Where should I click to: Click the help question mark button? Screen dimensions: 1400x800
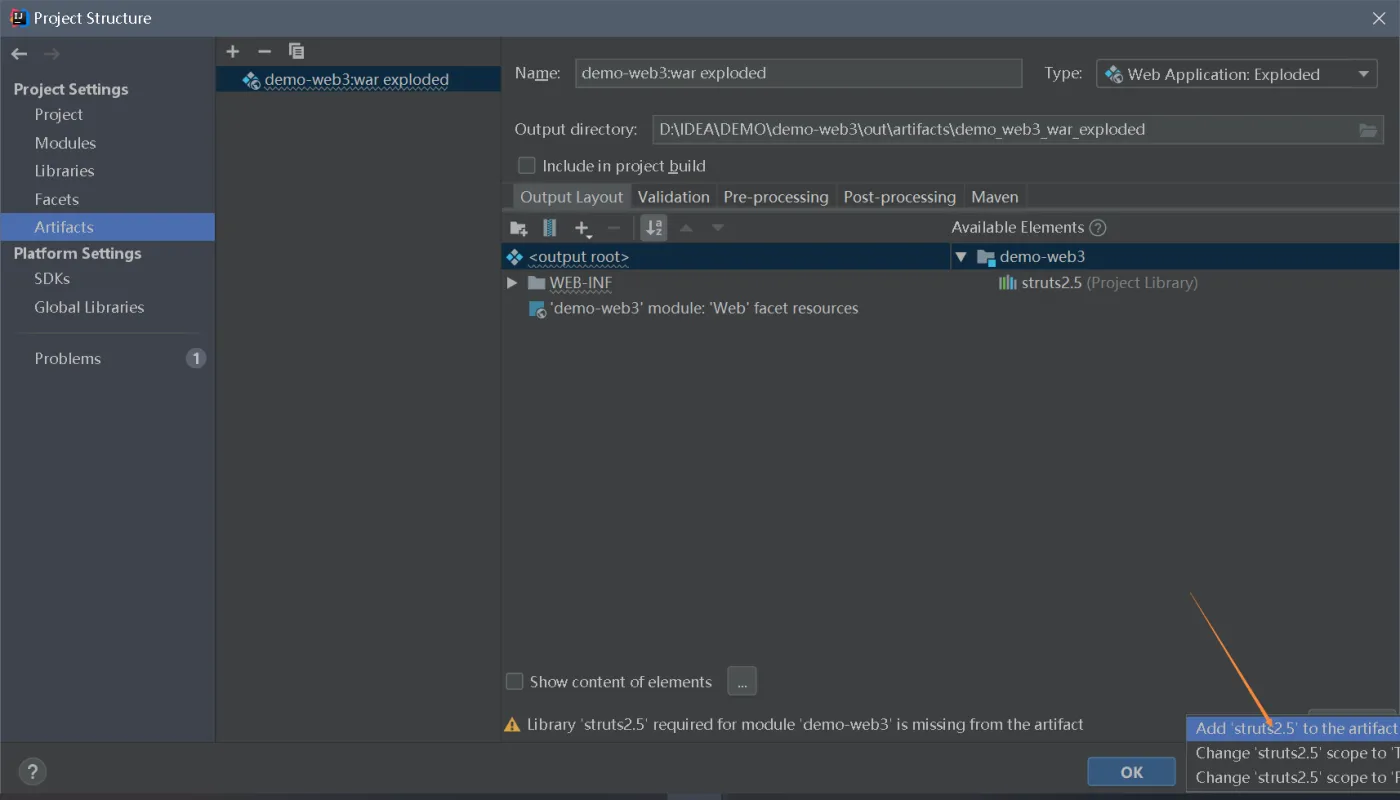(33, 772)
